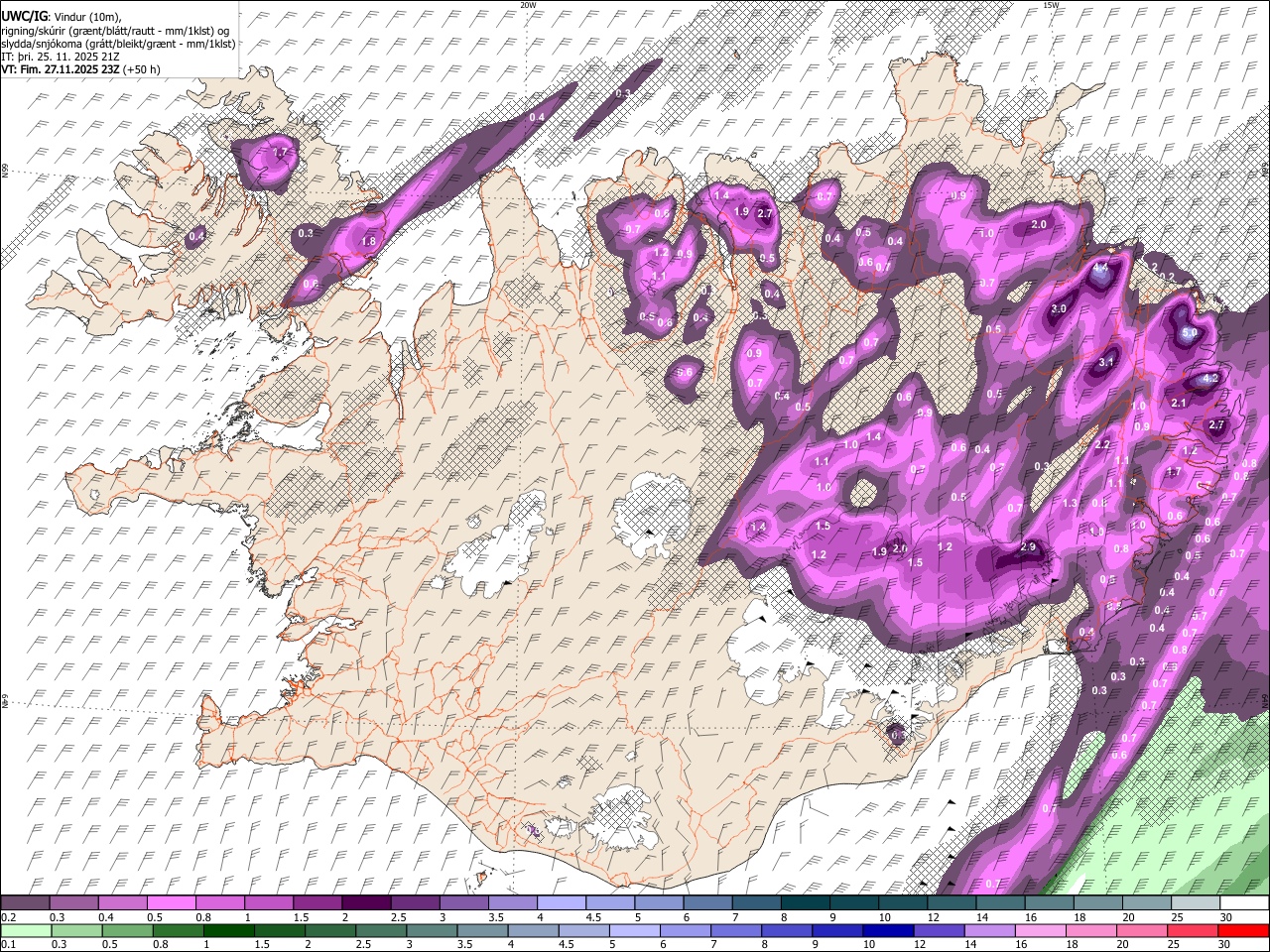Click the light grey 25 swatch in upper legend
Screen dimensions: 1270x952
click(x=1196, y=903)
